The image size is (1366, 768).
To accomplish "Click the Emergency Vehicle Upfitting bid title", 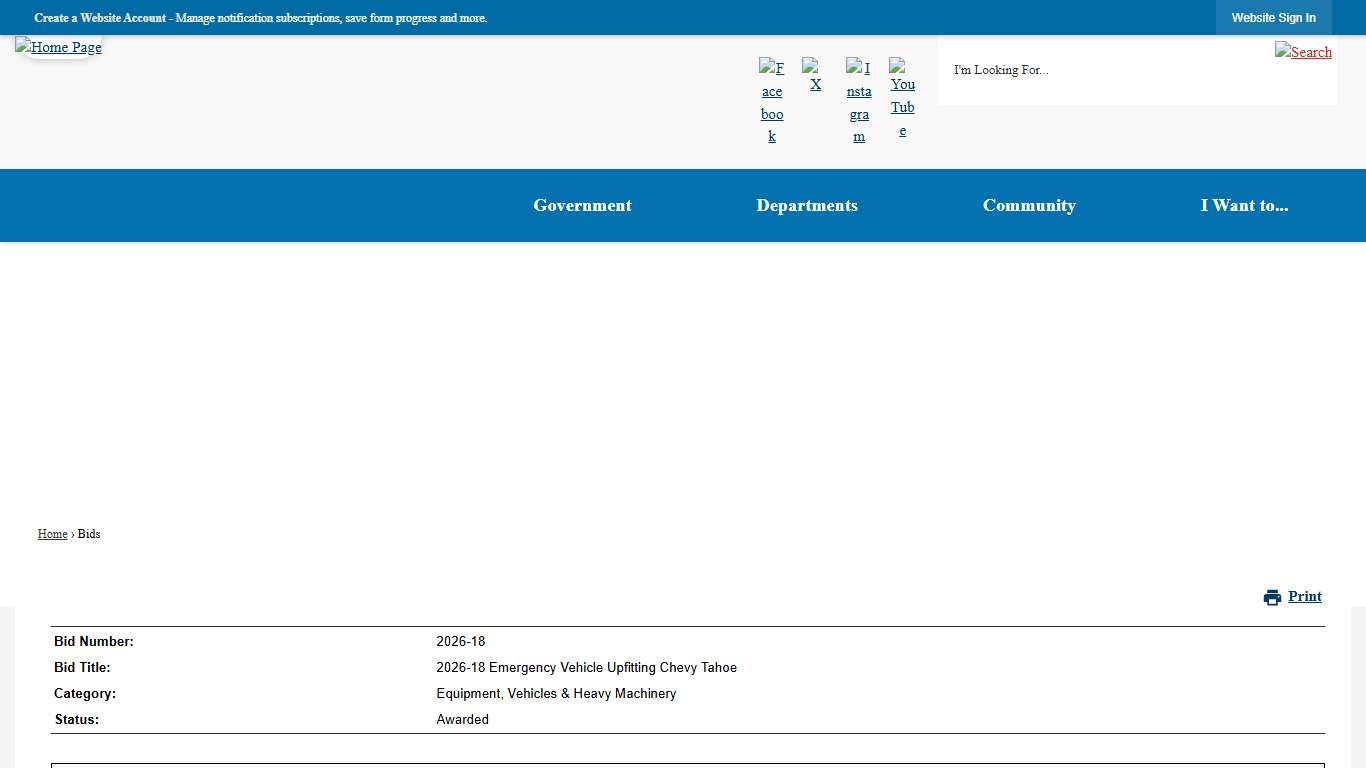I will click(586, 668).
